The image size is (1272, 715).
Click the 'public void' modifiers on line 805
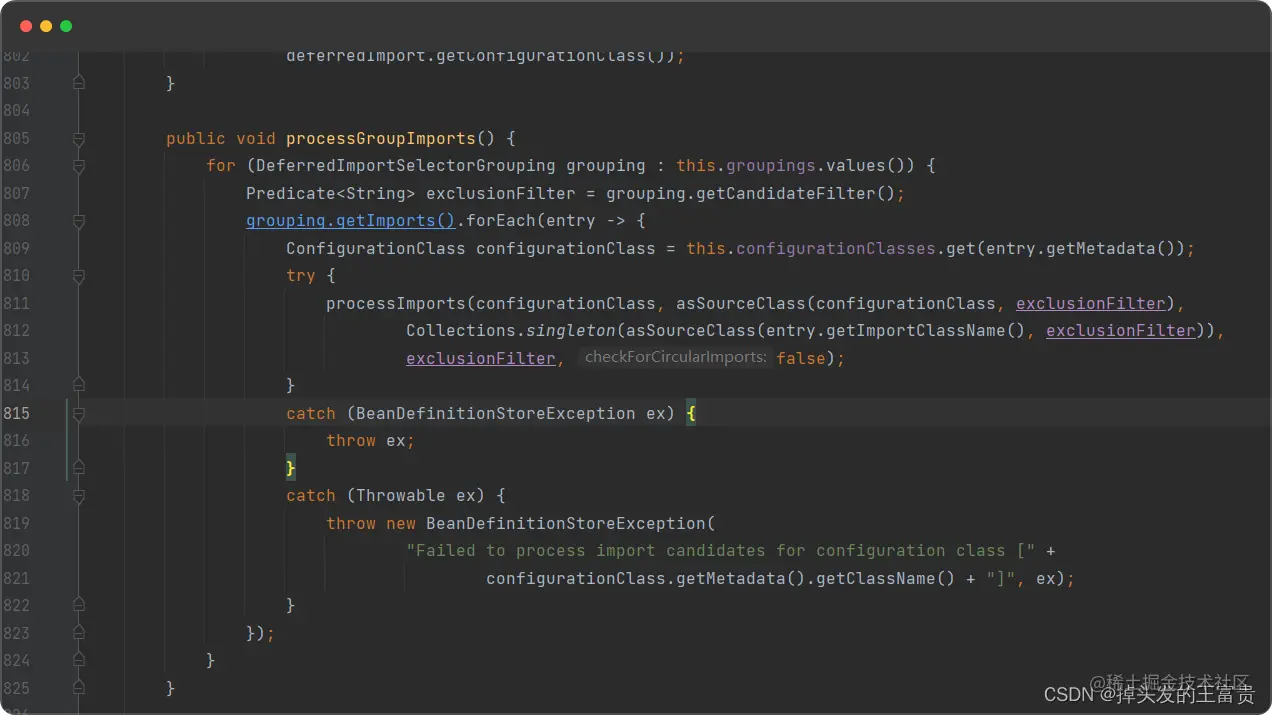[221, 138]
